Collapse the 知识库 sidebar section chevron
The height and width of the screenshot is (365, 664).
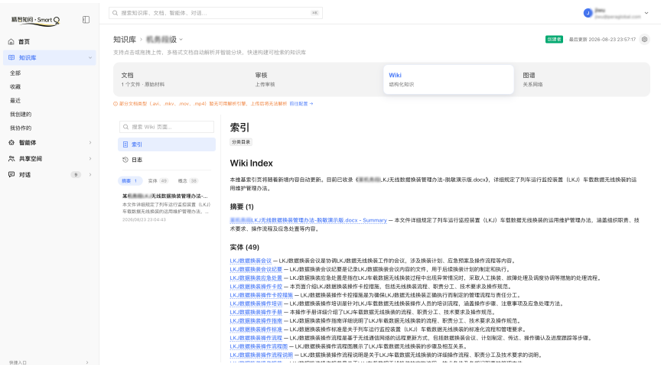[x=90, y=58]
